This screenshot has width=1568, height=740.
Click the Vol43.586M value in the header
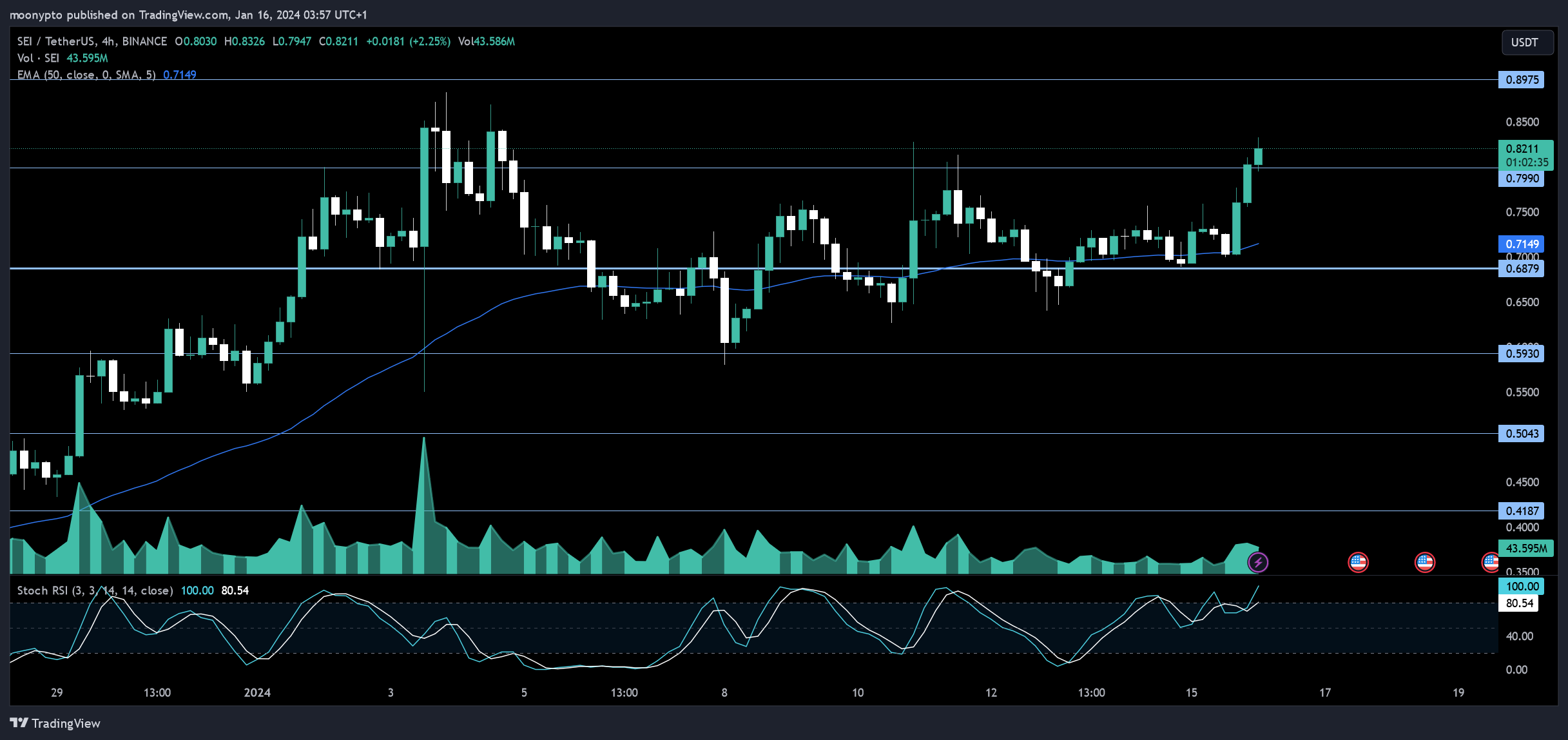(487, 41)
